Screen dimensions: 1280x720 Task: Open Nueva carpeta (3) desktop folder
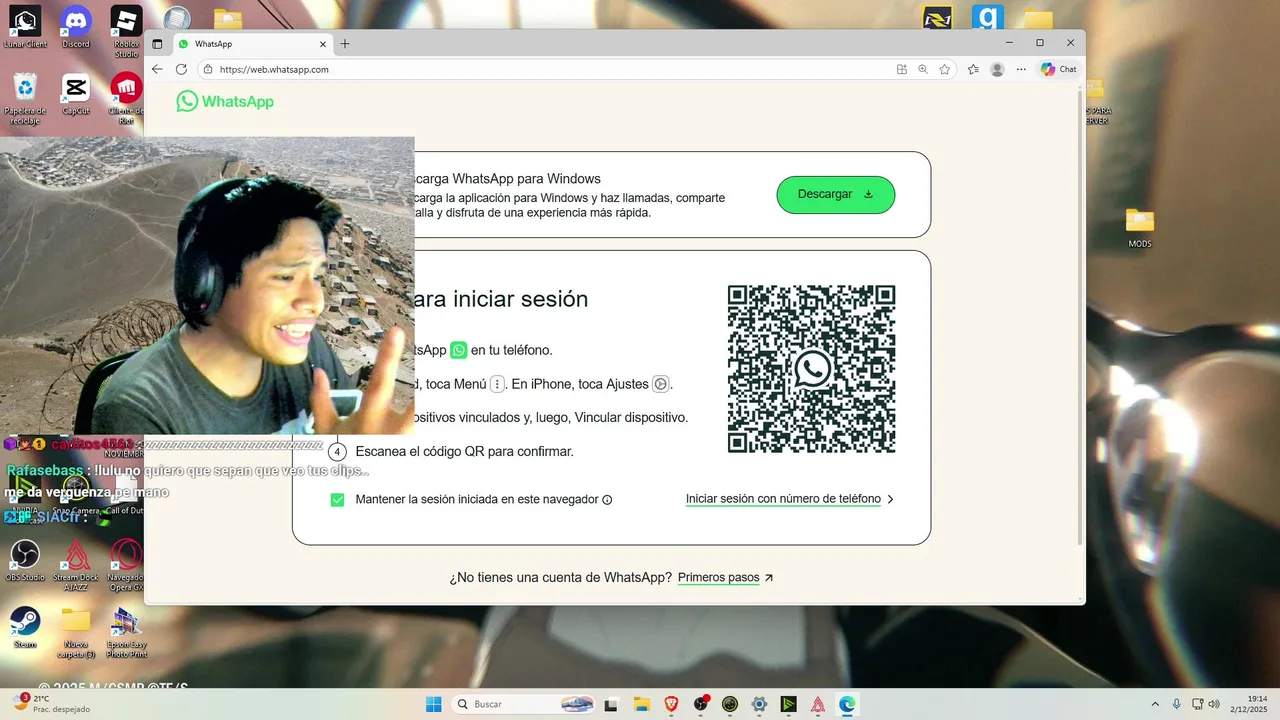pos(76,632)
